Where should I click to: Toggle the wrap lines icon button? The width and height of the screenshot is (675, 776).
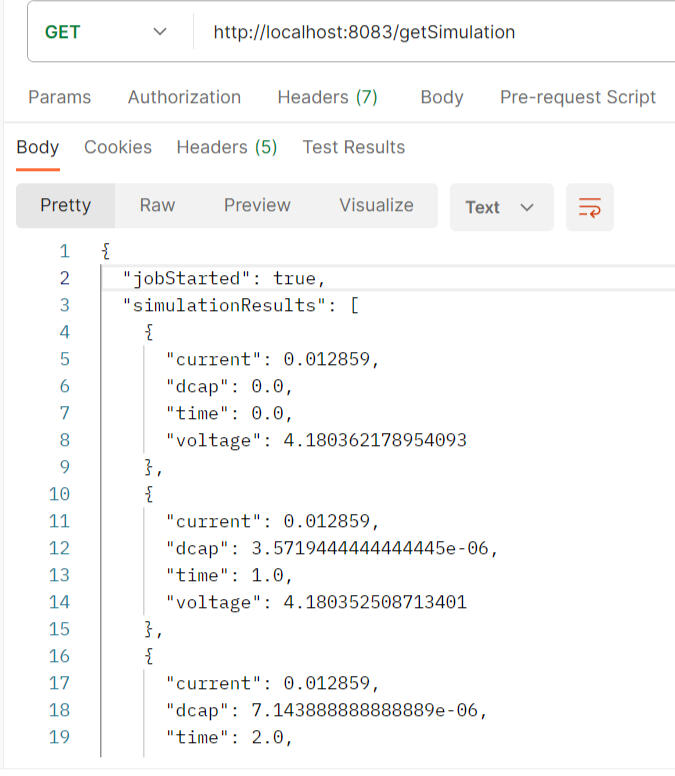[589, 207]
